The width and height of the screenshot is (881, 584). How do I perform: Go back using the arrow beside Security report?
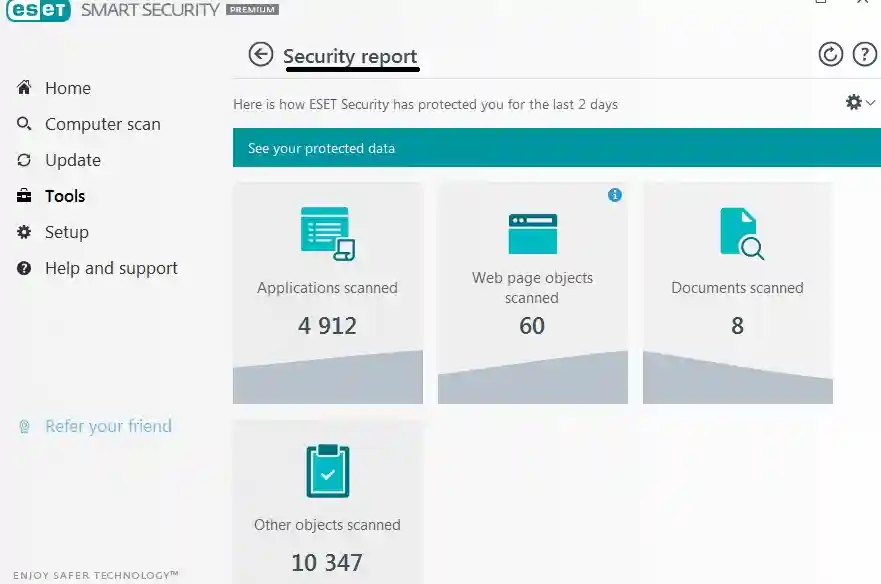pyautogui.click(x=260, y=54)
